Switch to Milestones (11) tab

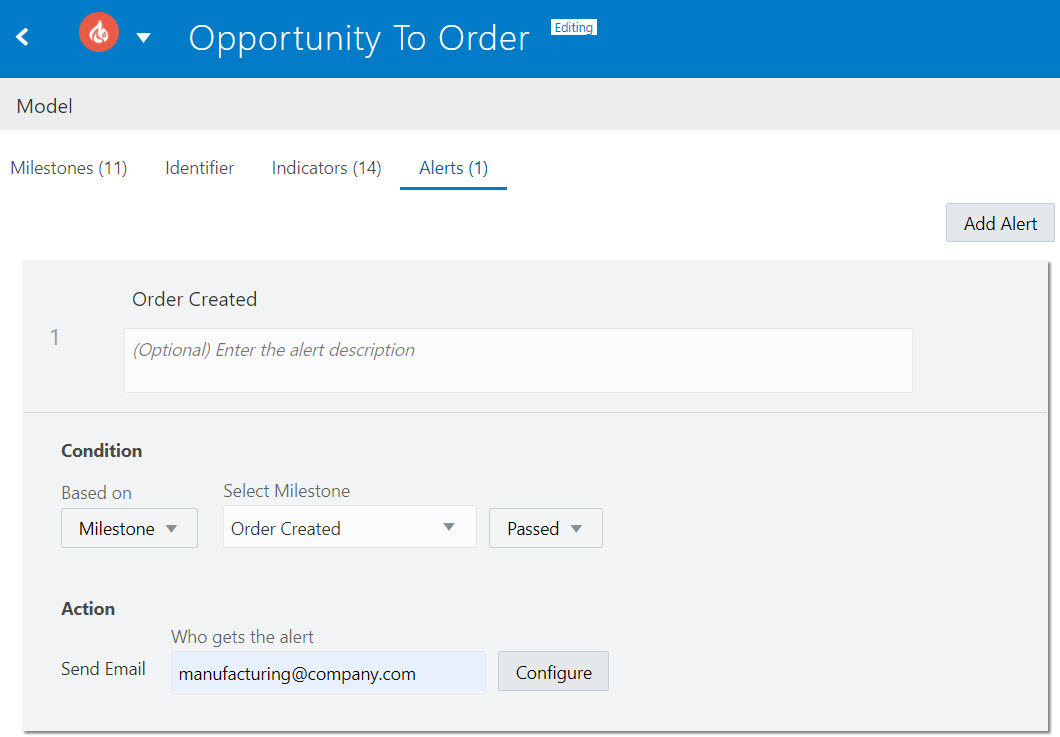[x=69, y=168]
